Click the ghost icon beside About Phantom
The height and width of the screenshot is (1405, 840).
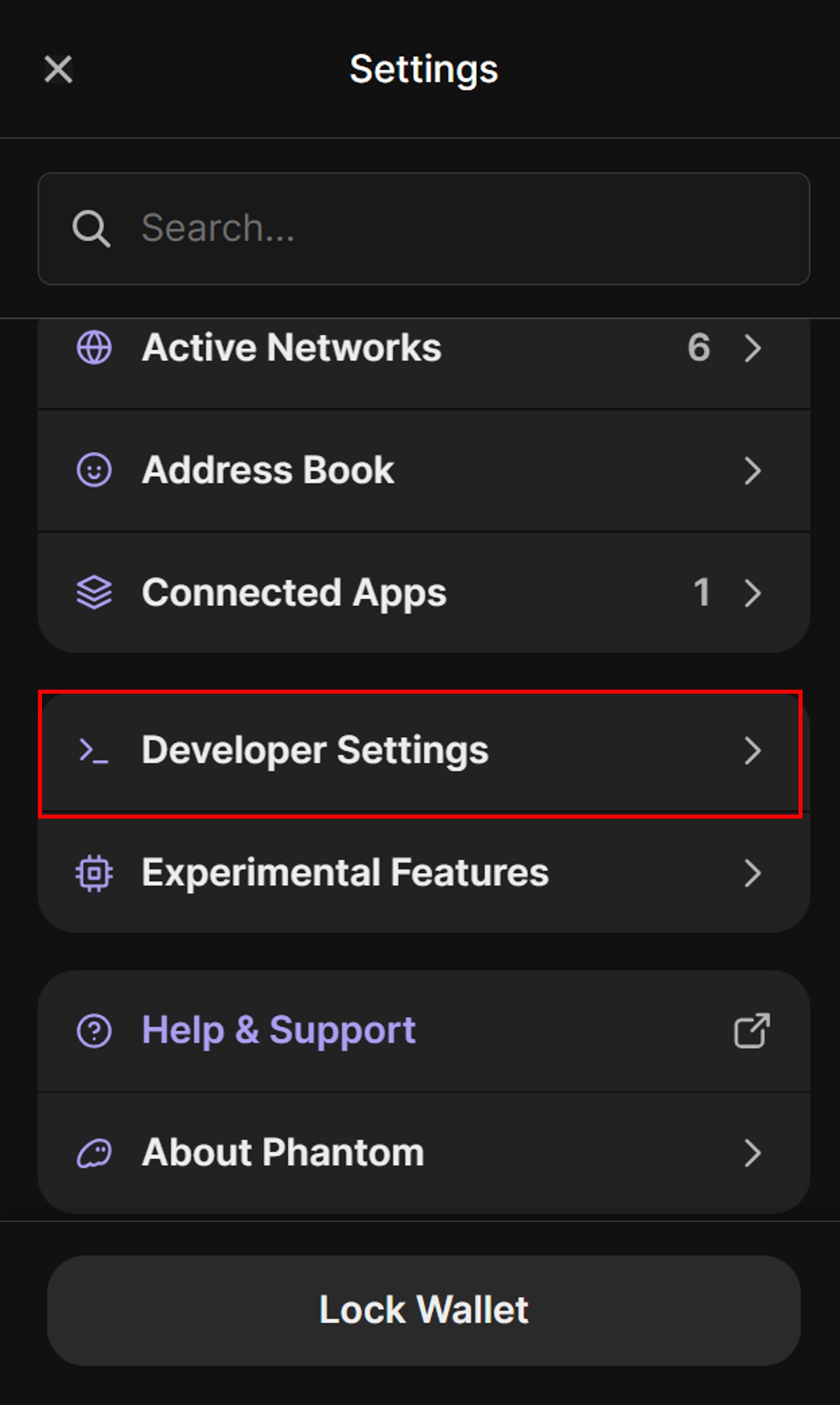94,1154
